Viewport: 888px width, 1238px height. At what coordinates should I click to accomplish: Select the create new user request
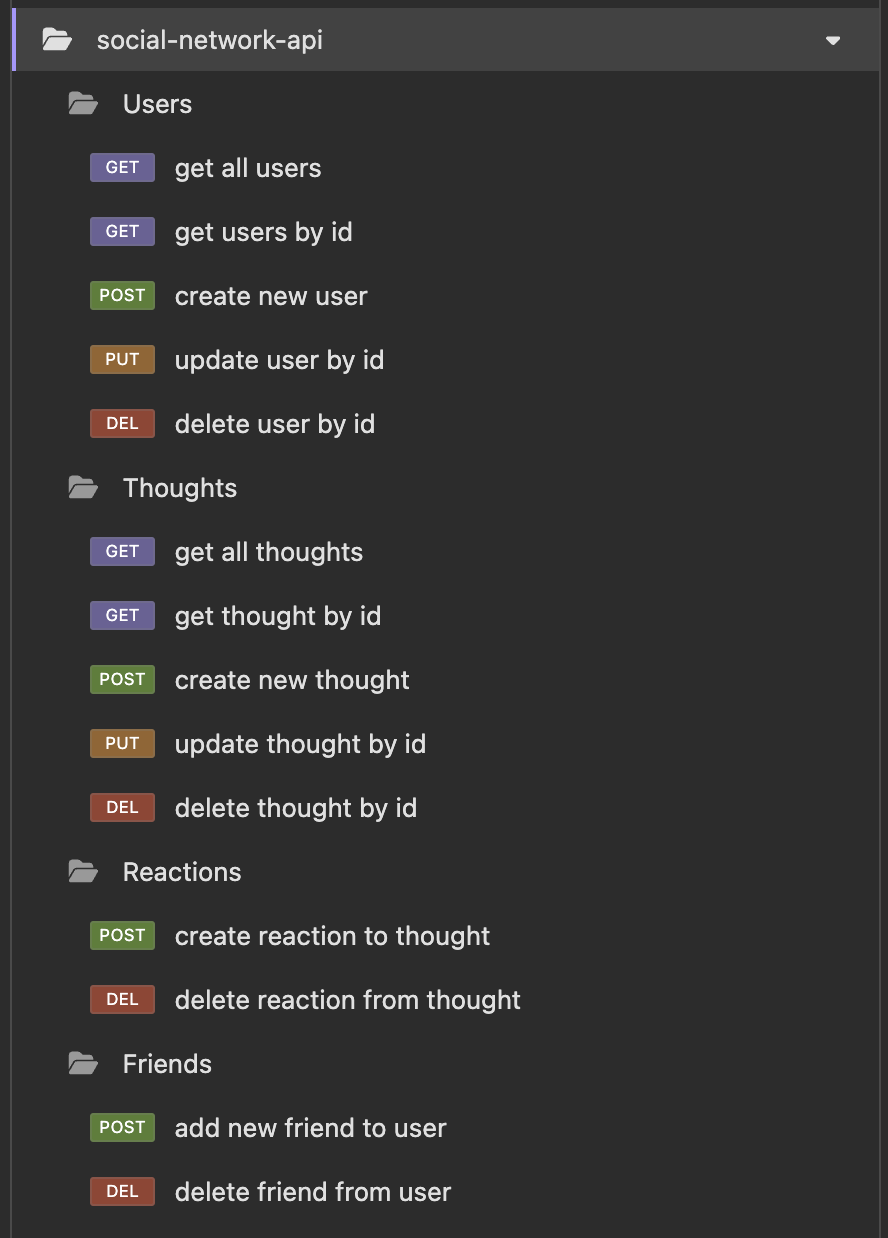[271, 296]
